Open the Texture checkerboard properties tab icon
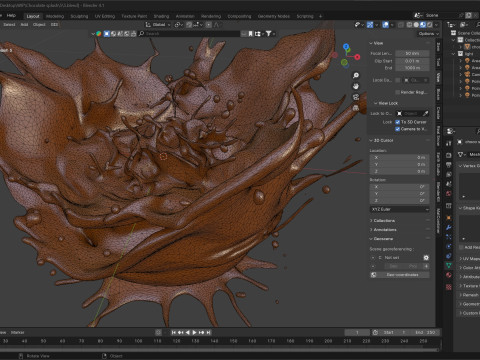 pos(449,287)
